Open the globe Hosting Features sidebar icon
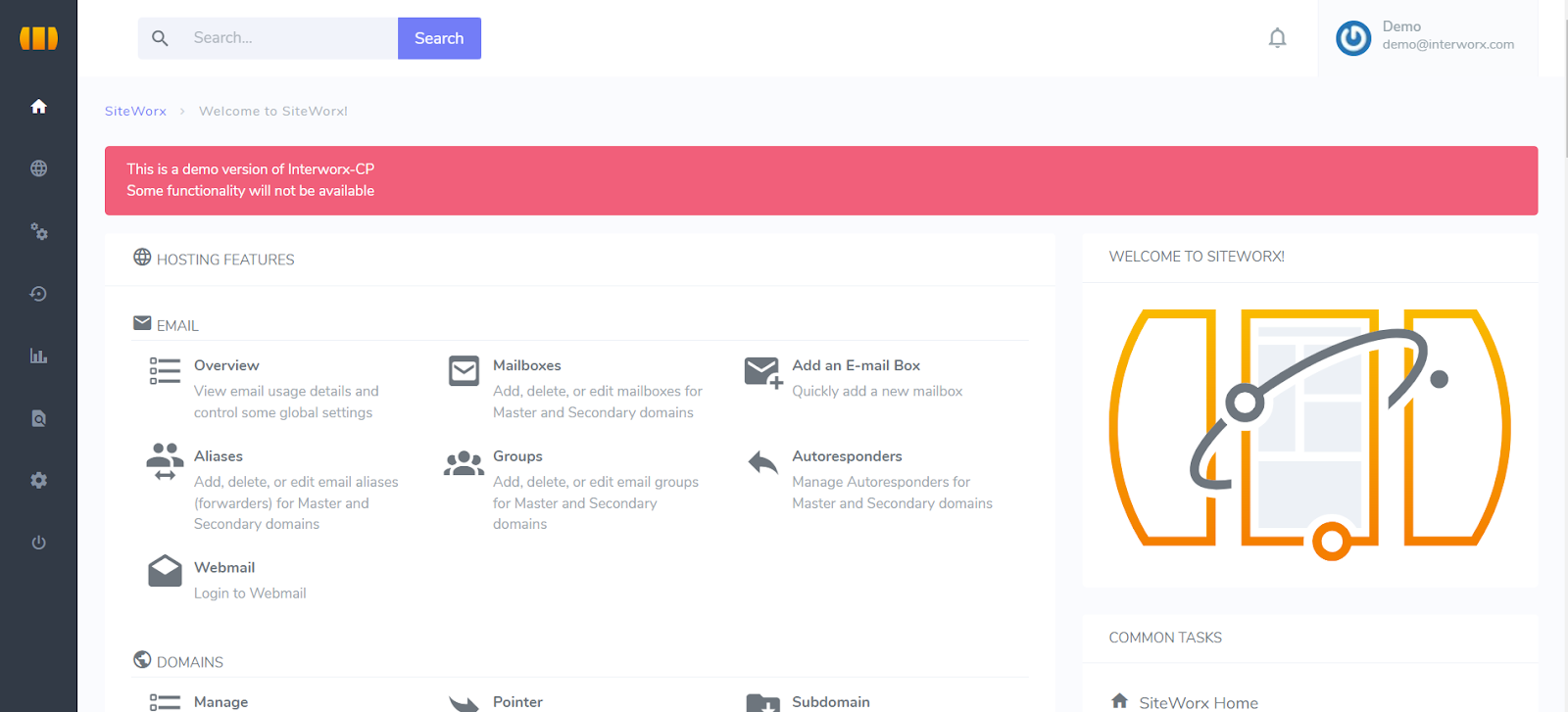 tap(38, 168)
